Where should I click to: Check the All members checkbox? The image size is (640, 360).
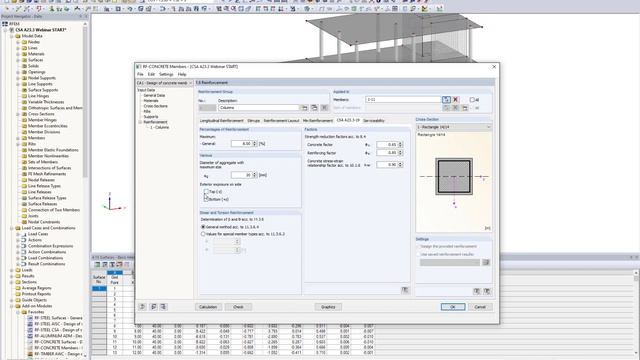coord(472,100)
